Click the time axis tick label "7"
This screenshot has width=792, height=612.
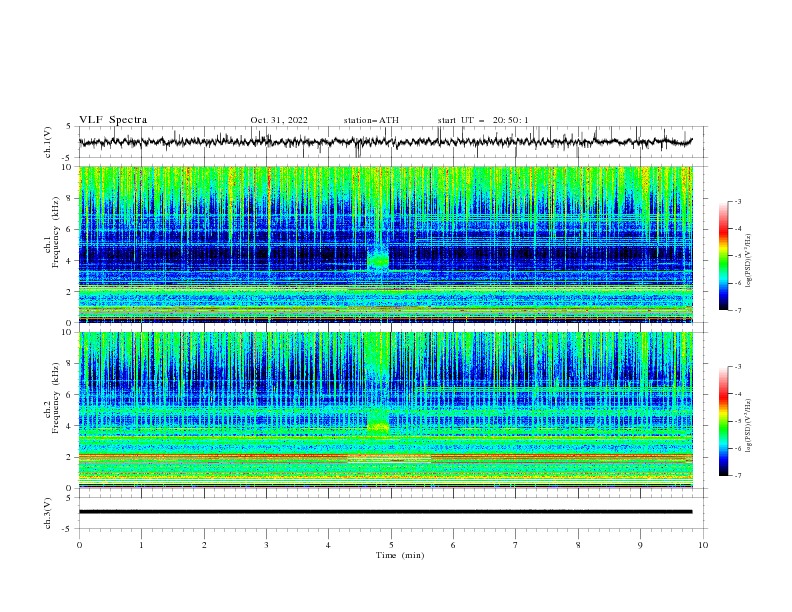(516, 545)
